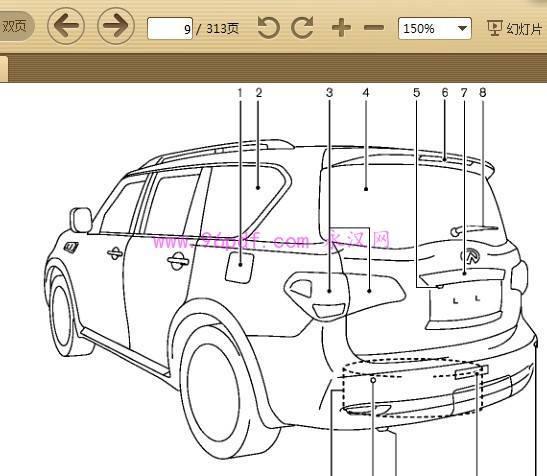Click the side mirror in the car diagram
The height and width of the screenshot is (476, 547).
click(81, 220)
